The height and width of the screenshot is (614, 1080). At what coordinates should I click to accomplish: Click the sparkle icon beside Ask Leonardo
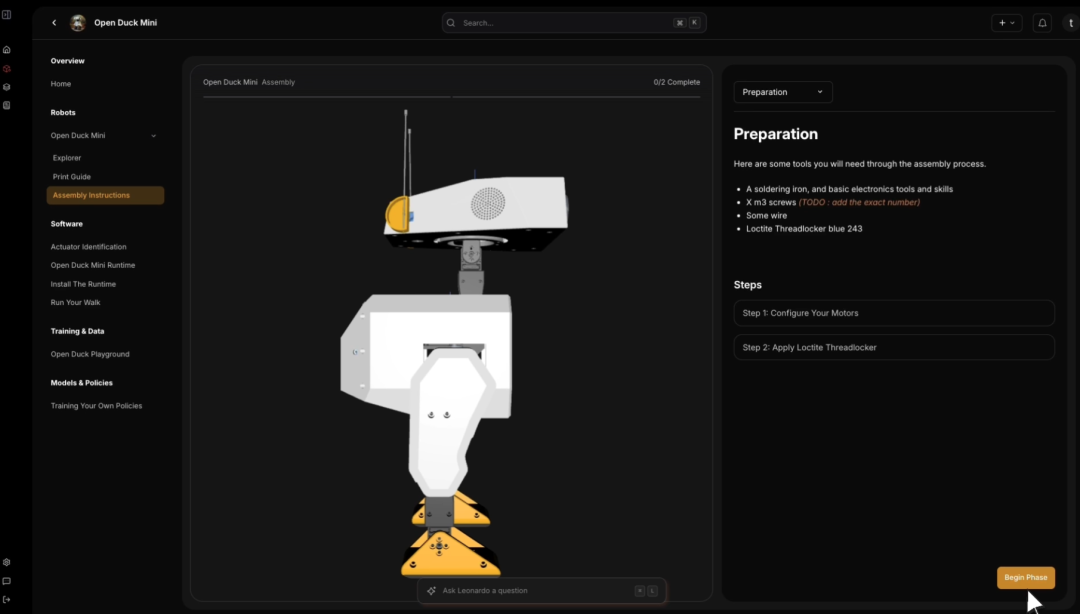[x=431, y=591]
